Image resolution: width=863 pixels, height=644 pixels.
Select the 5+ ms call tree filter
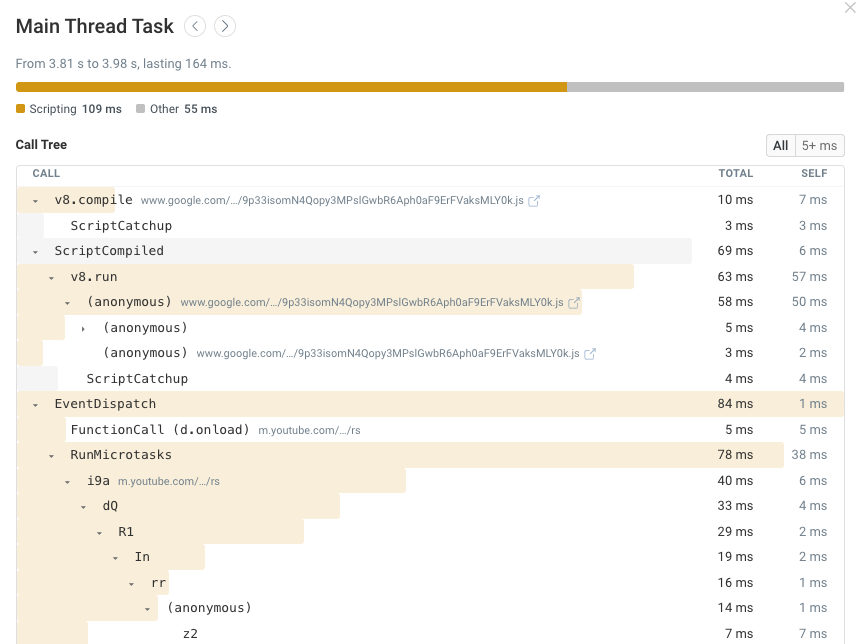tap(819, 146)
